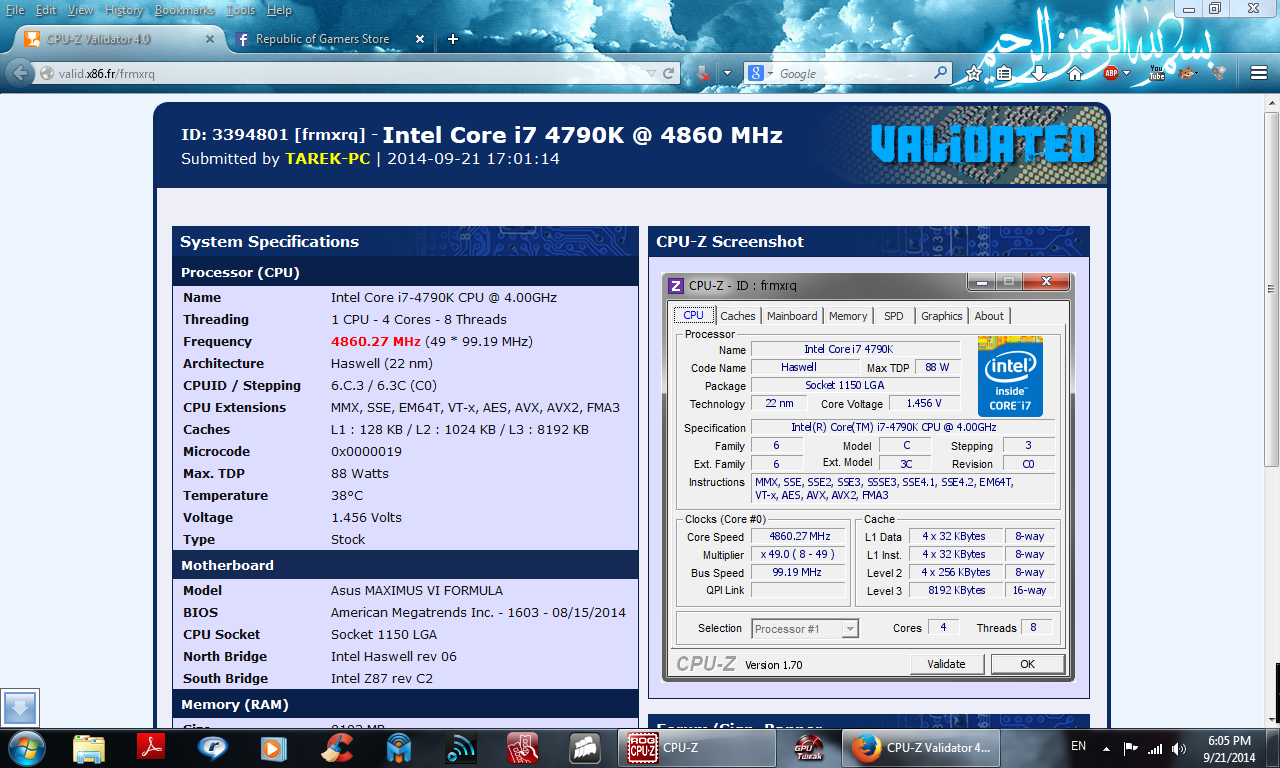The image size is (1280, 768).
Task: Go to Firefox home page icon
Action: [1075, 73]
